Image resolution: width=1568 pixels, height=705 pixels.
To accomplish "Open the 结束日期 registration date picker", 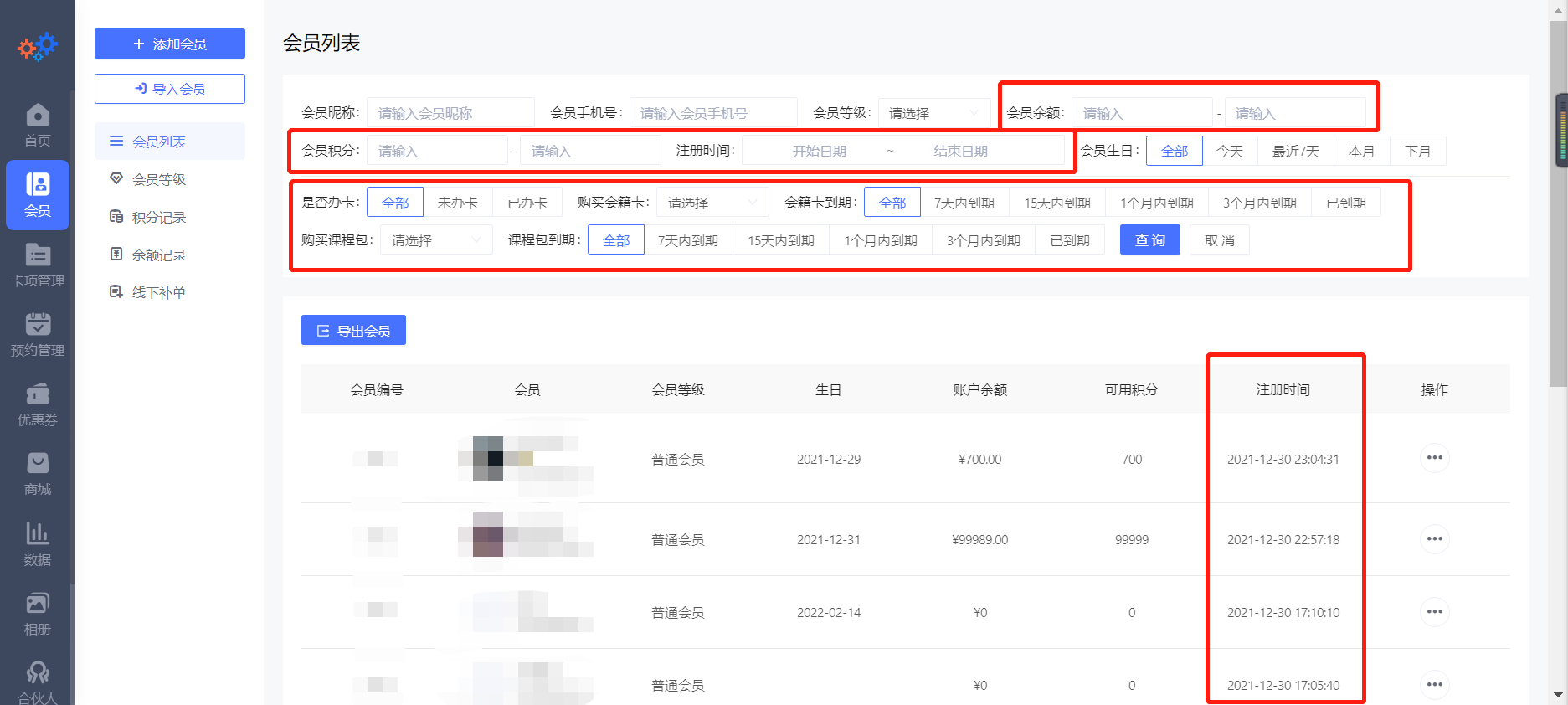I will tap(960, 151).
